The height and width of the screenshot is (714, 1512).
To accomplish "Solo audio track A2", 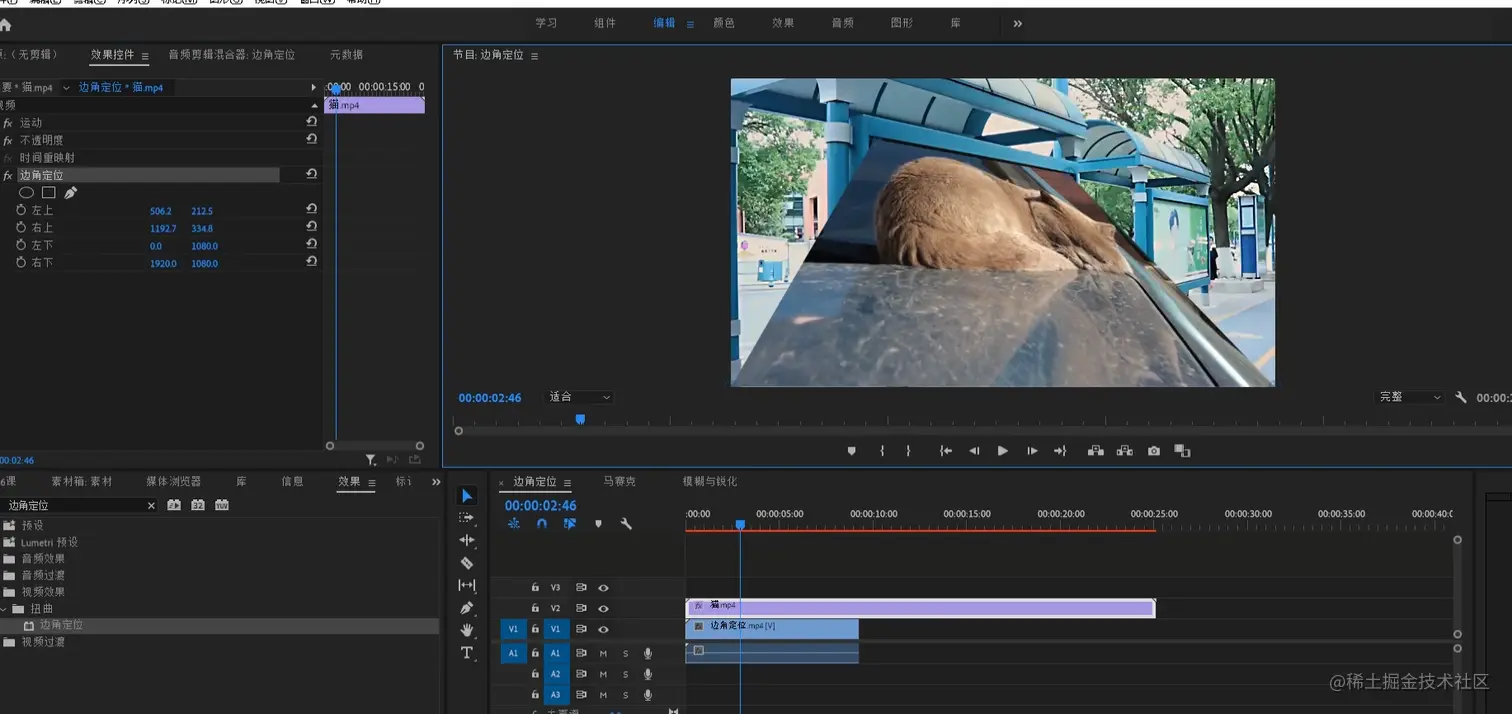I will coord(626,674).
